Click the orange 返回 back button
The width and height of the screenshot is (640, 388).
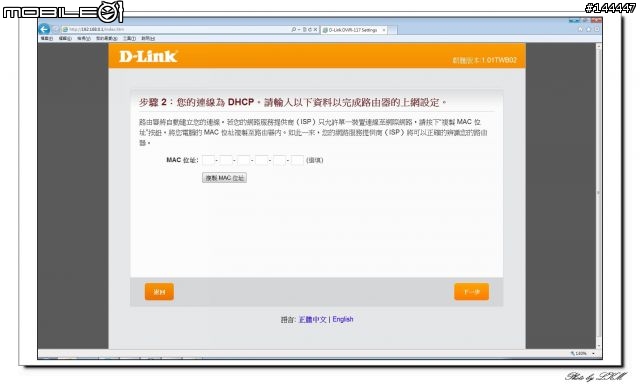pyautogui.click(x=159, y=292)
